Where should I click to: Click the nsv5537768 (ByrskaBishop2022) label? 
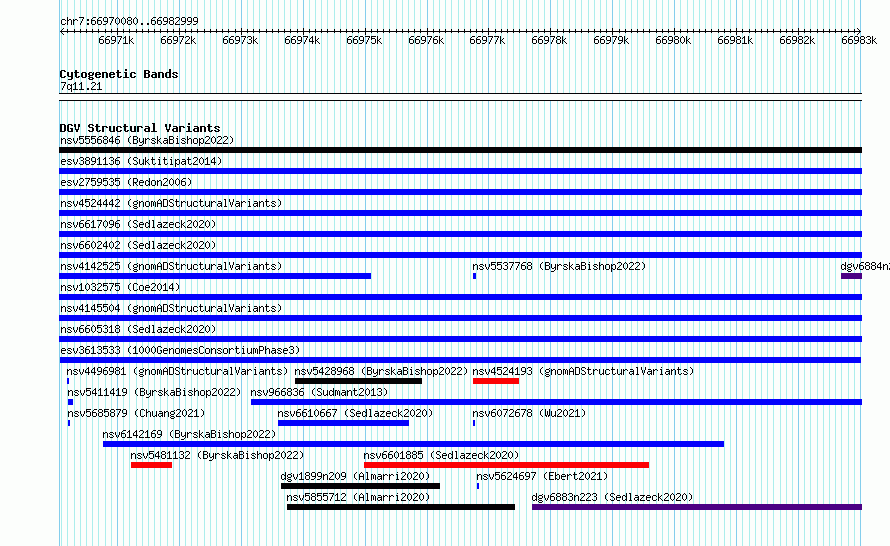559,266
